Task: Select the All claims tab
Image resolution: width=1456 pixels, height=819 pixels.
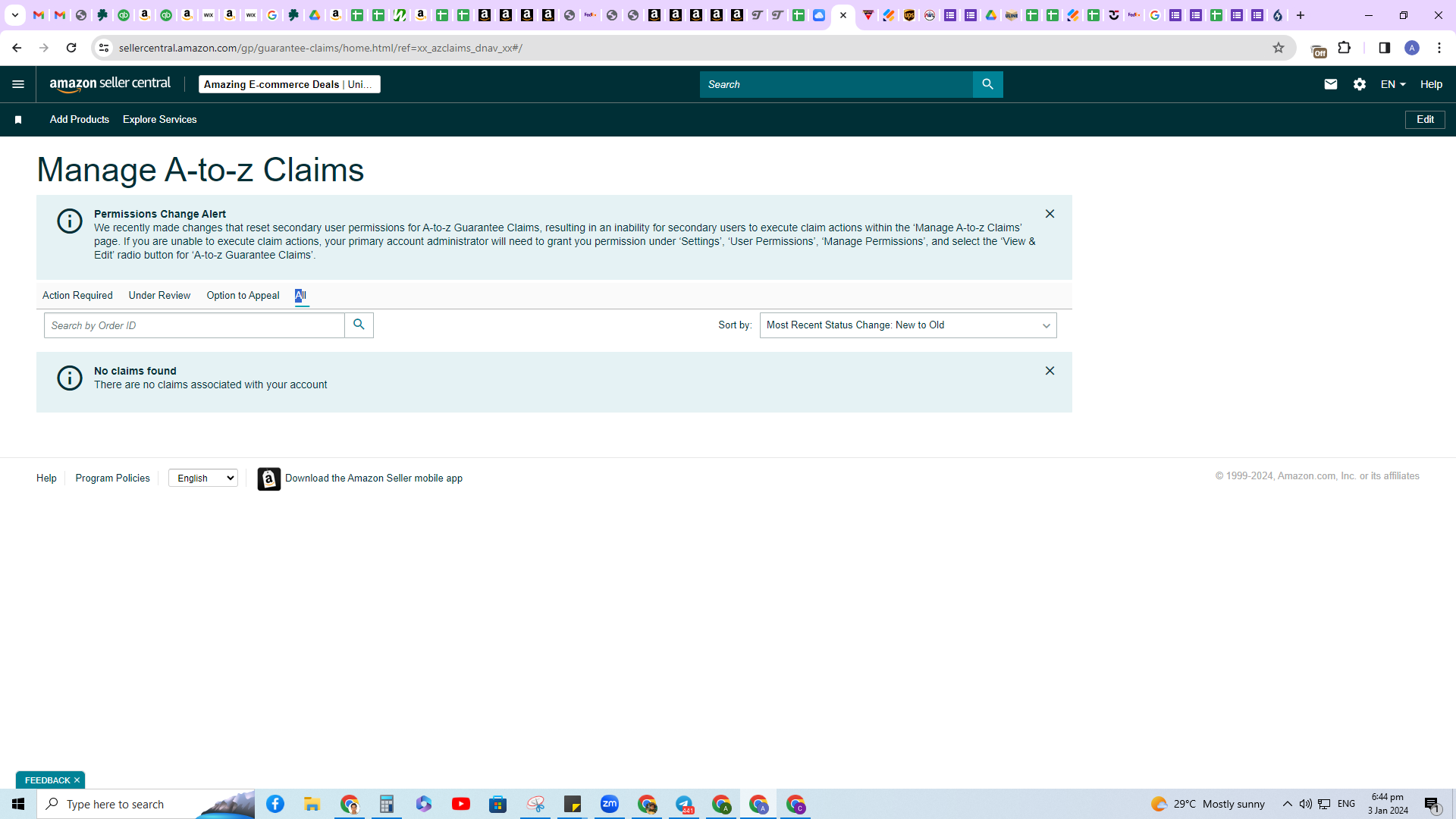Action: [x=301, y=296]
